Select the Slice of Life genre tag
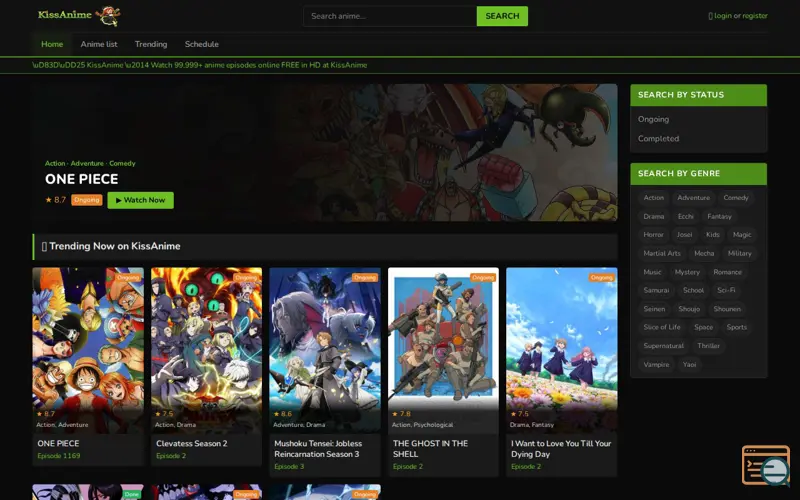This screenshot has width=800, height=500. [x=662, y=327]
